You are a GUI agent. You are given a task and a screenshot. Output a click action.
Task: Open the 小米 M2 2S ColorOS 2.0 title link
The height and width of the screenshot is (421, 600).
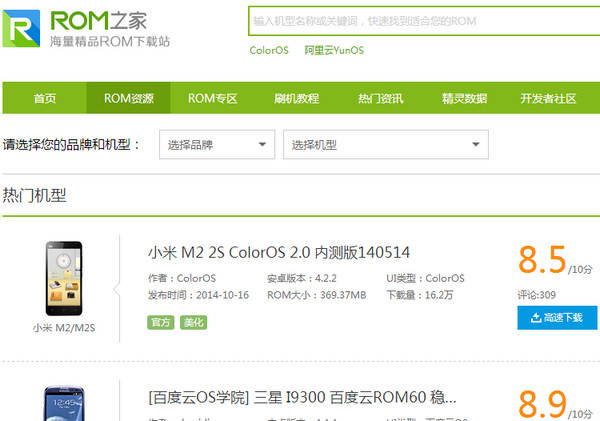tap(279, 252)
